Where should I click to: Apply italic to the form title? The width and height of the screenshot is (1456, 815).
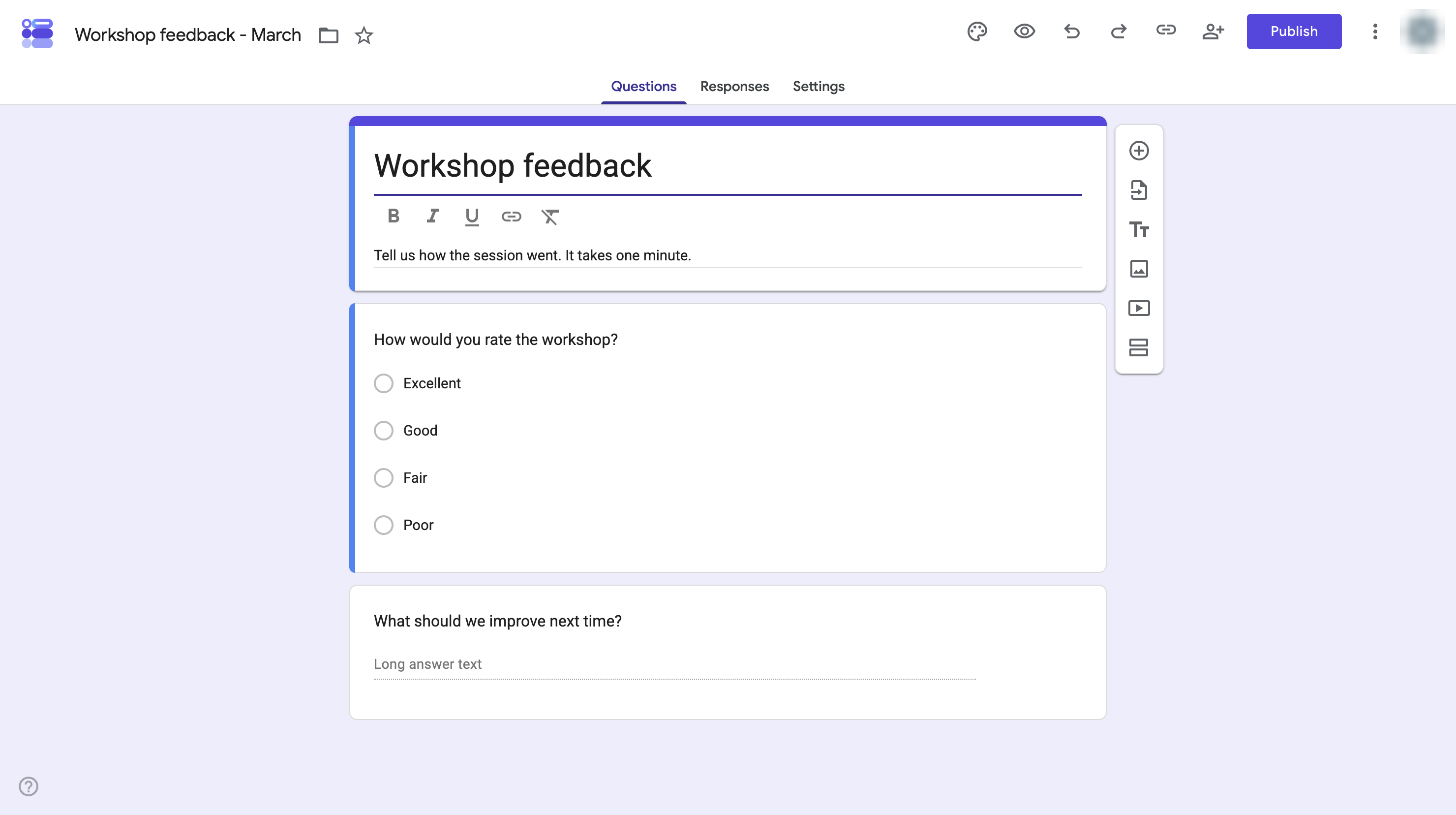pos(432,216)
